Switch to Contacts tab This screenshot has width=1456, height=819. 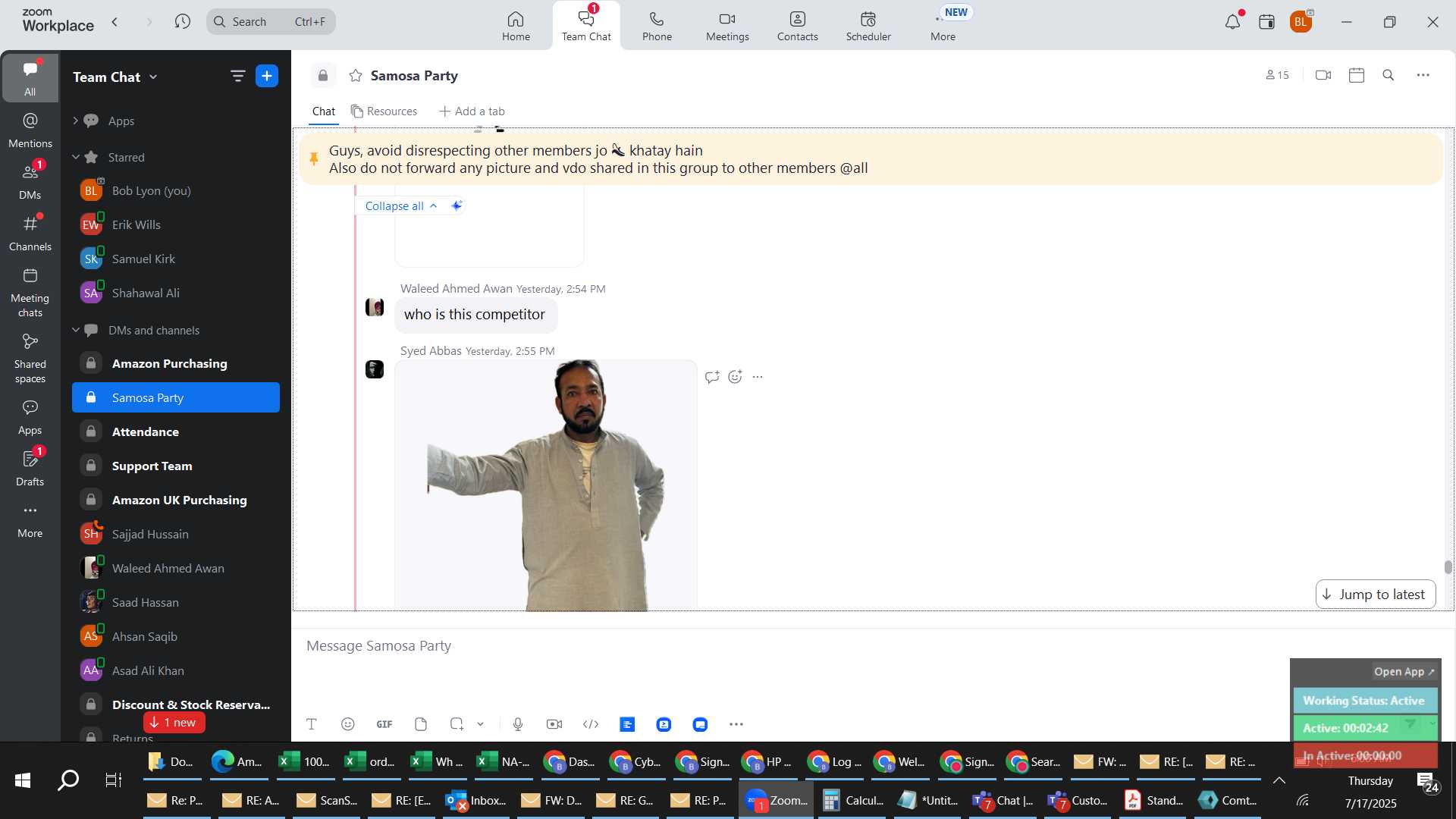(x=797, y=26)
